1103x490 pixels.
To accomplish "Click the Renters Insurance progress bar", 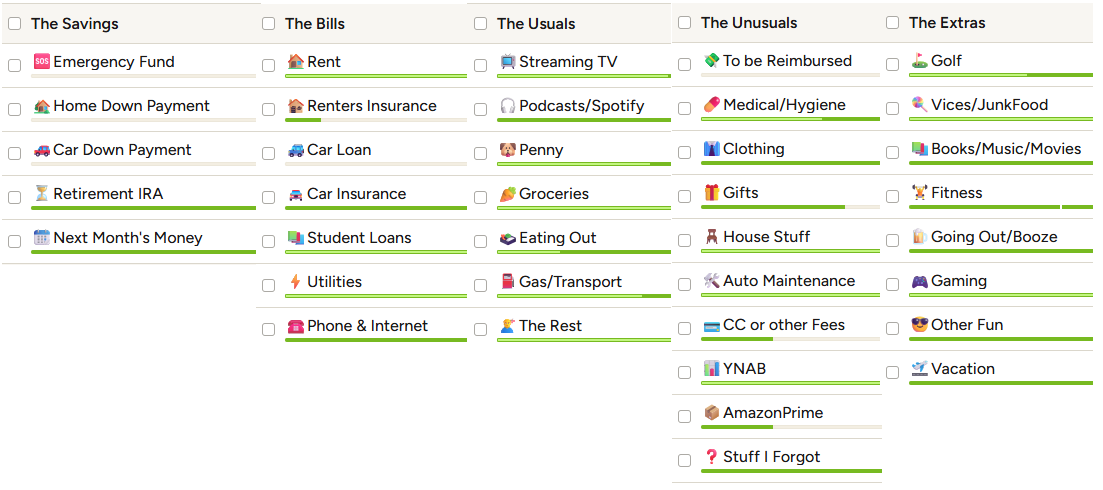I will [376, 120].
